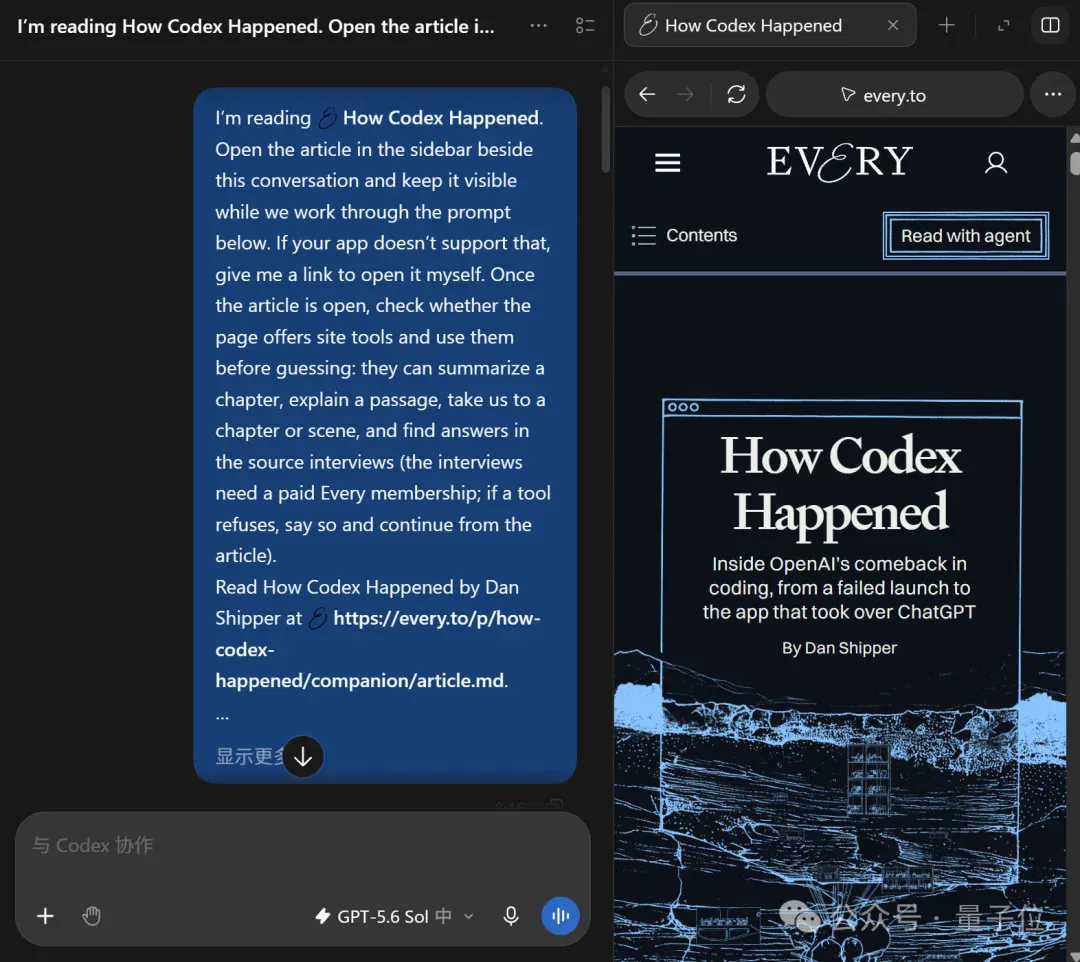Open the every.to article.md link in message

coord(377,649)
